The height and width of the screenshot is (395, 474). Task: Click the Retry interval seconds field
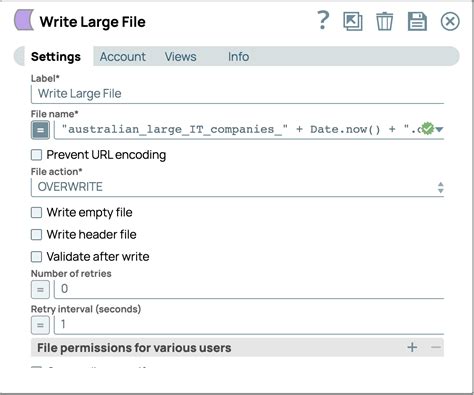point(249,325)
